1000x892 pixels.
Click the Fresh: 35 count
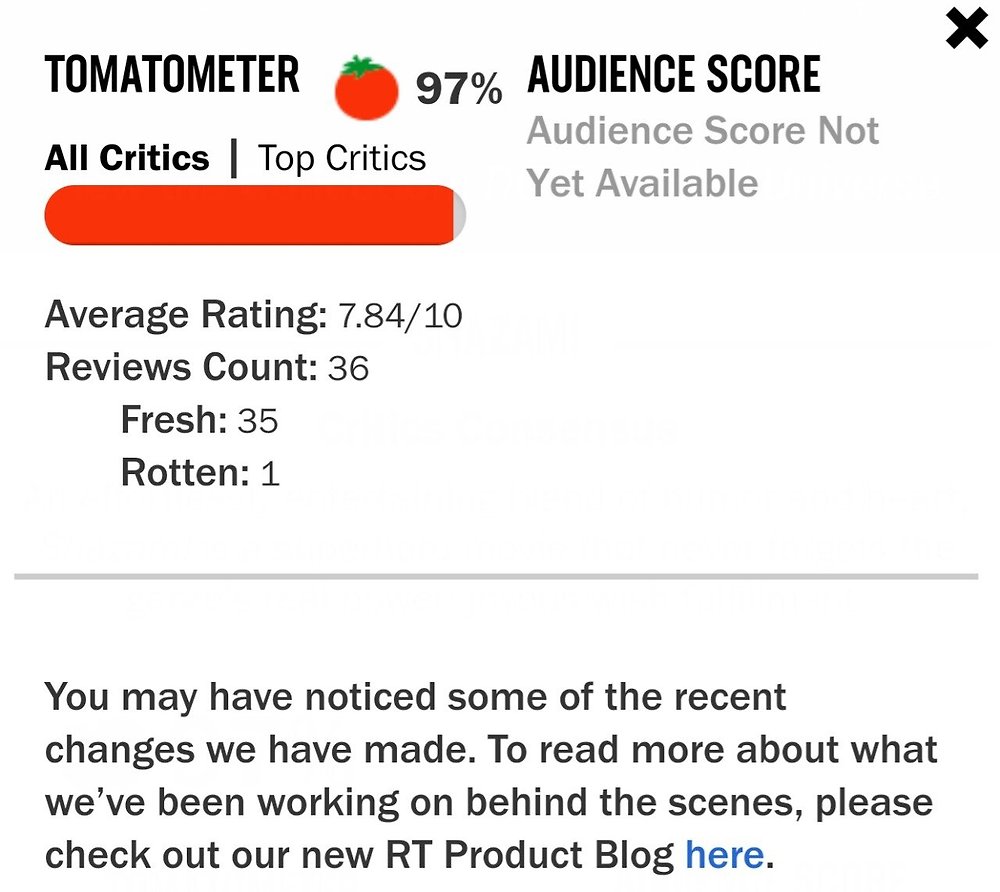(199, 420)
